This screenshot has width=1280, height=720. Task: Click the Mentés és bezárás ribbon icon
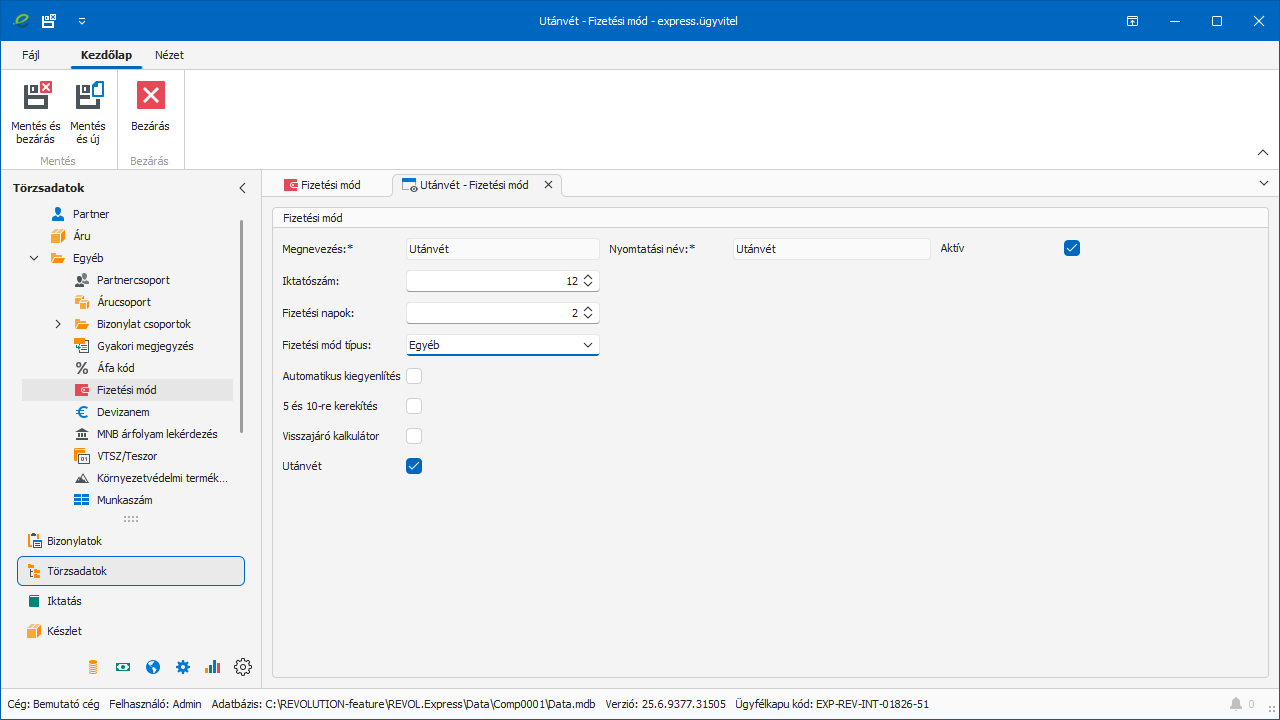(36, 96)
